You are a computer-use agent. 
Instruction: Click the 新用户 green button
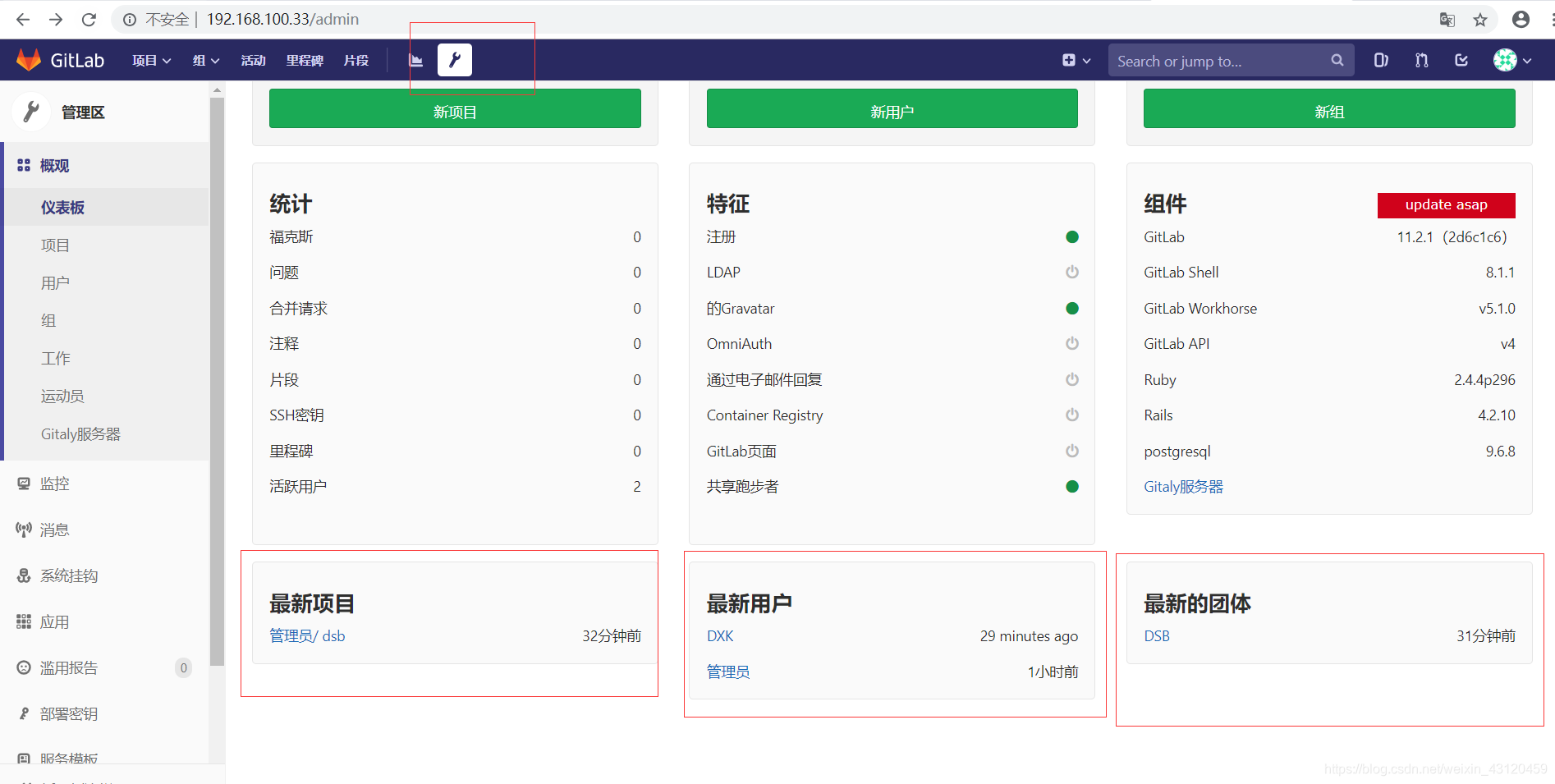pos(892,108)
